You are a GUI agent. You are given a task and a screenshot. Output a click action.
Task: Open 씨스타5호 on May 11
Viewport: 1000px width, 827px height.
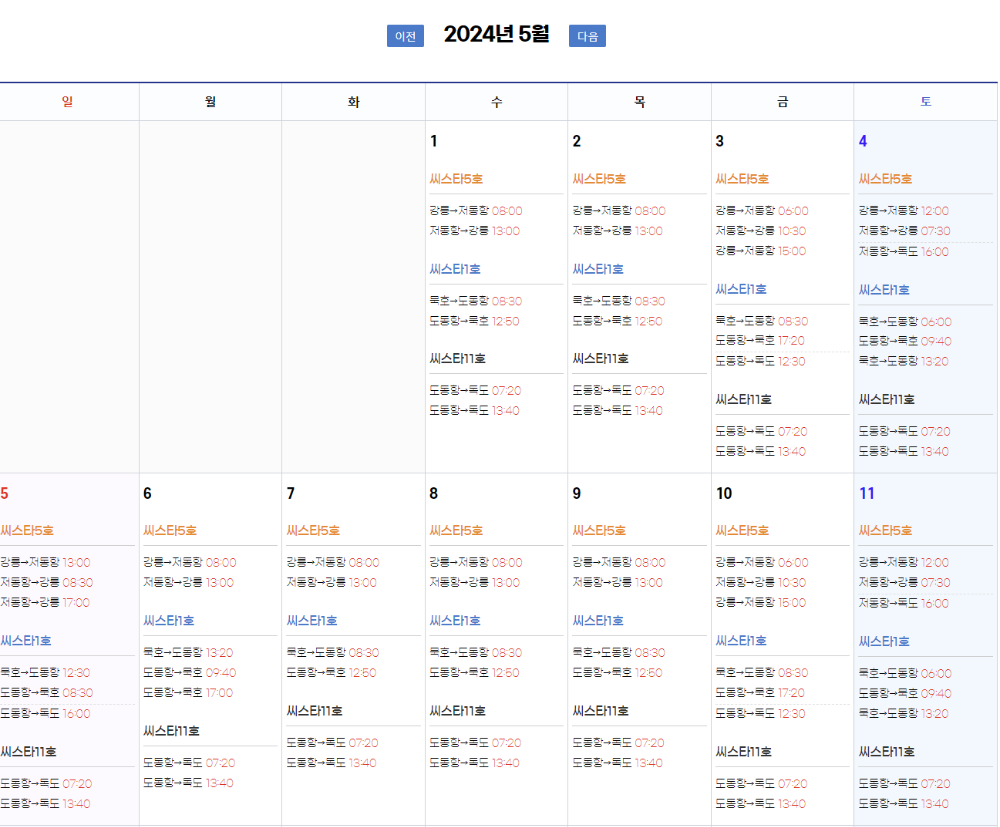point(885,531)
